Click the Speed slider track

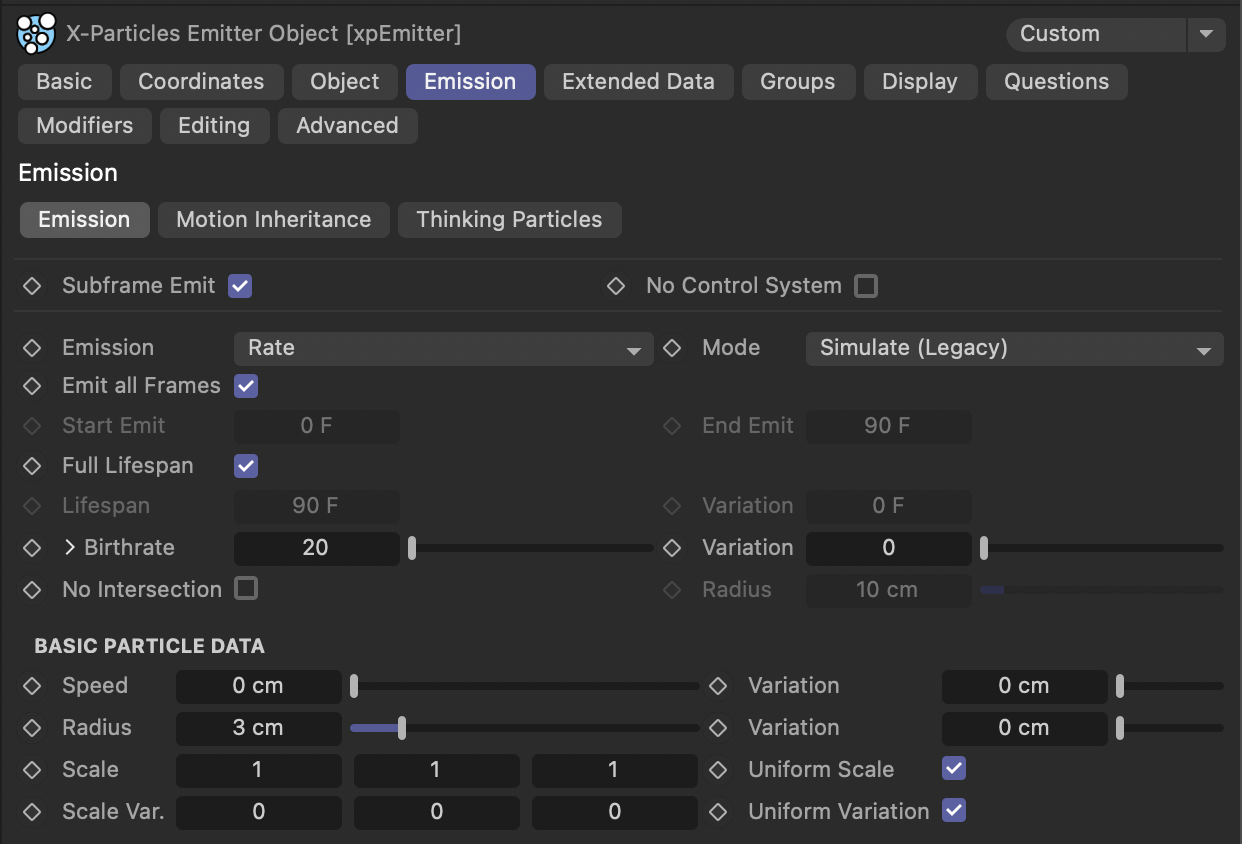tap(525, 686)
